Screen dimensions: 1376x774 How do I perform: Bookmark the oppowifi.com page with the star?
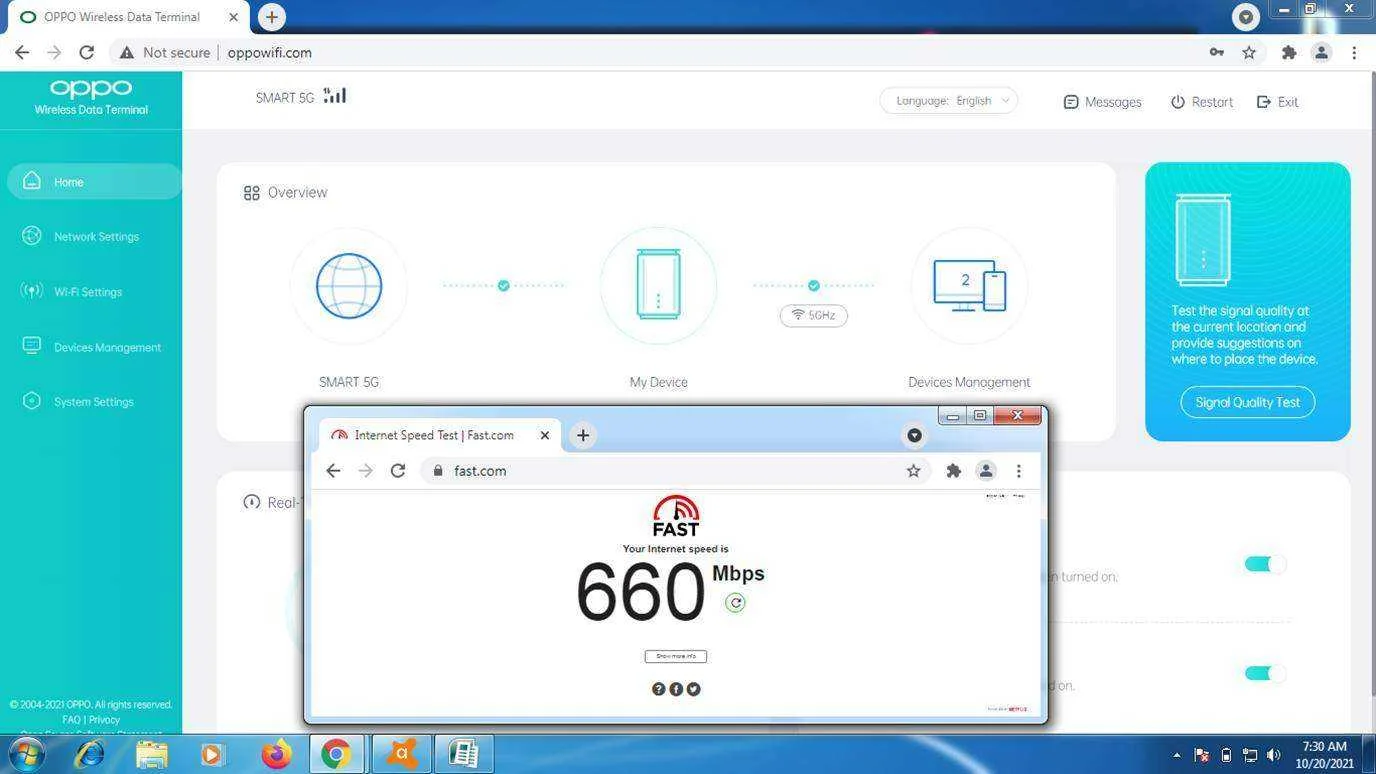[1249, 53]
